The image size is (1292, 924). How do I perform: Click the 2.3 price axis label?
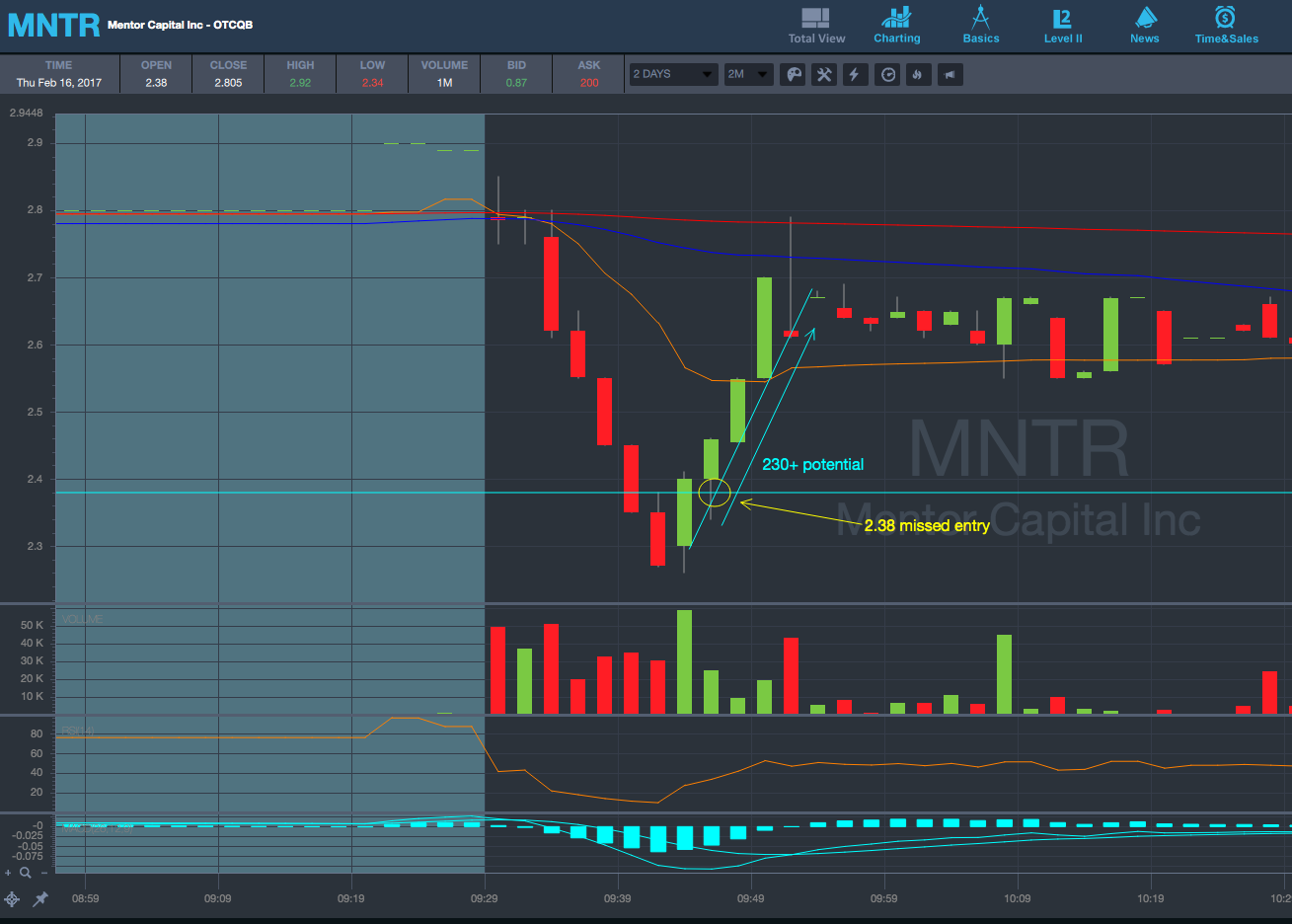(x=36, y=546)
